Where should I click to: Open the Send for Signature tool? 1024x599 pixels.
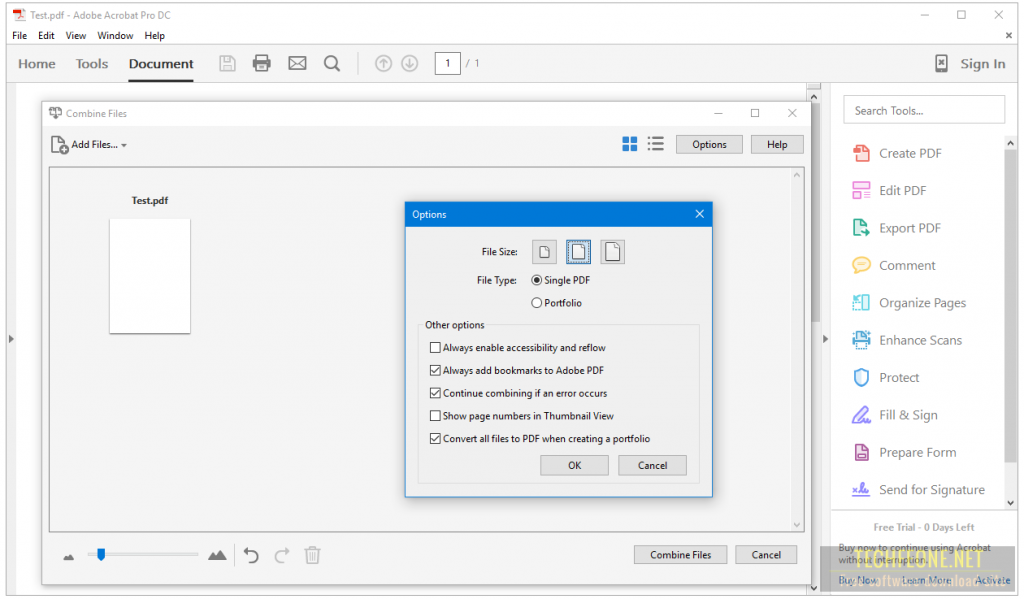pos(919,490)
